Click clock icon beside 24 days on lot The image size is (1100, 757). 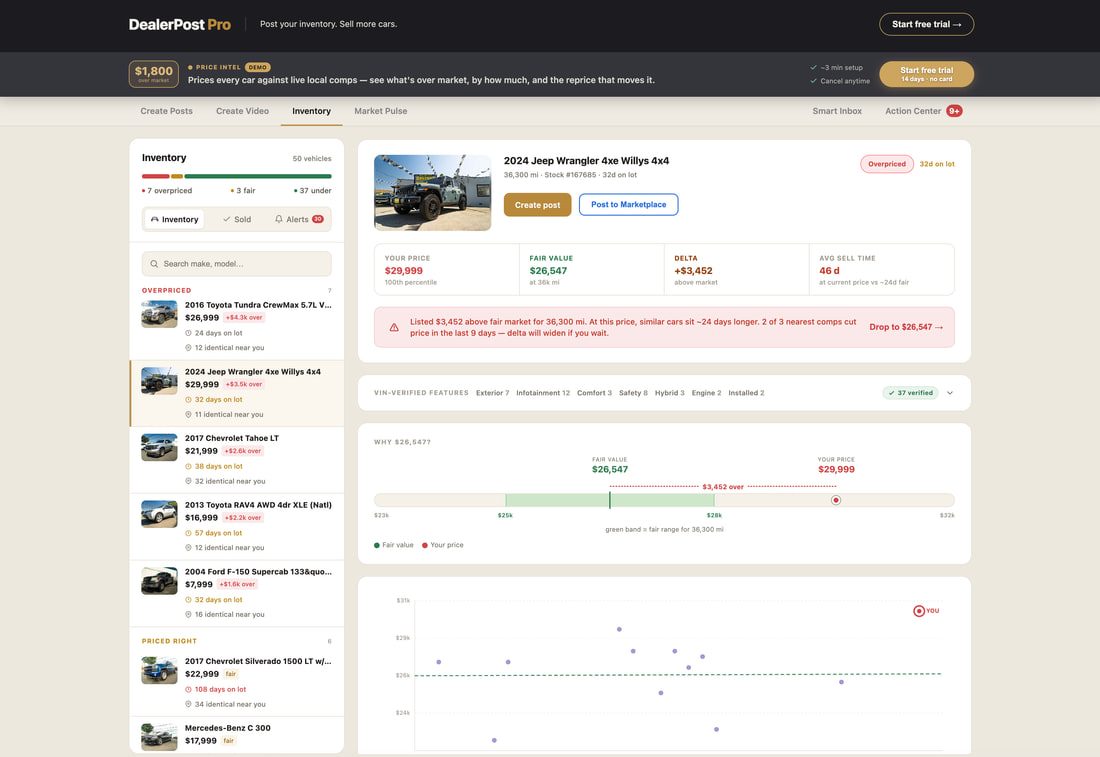(188, 333)
